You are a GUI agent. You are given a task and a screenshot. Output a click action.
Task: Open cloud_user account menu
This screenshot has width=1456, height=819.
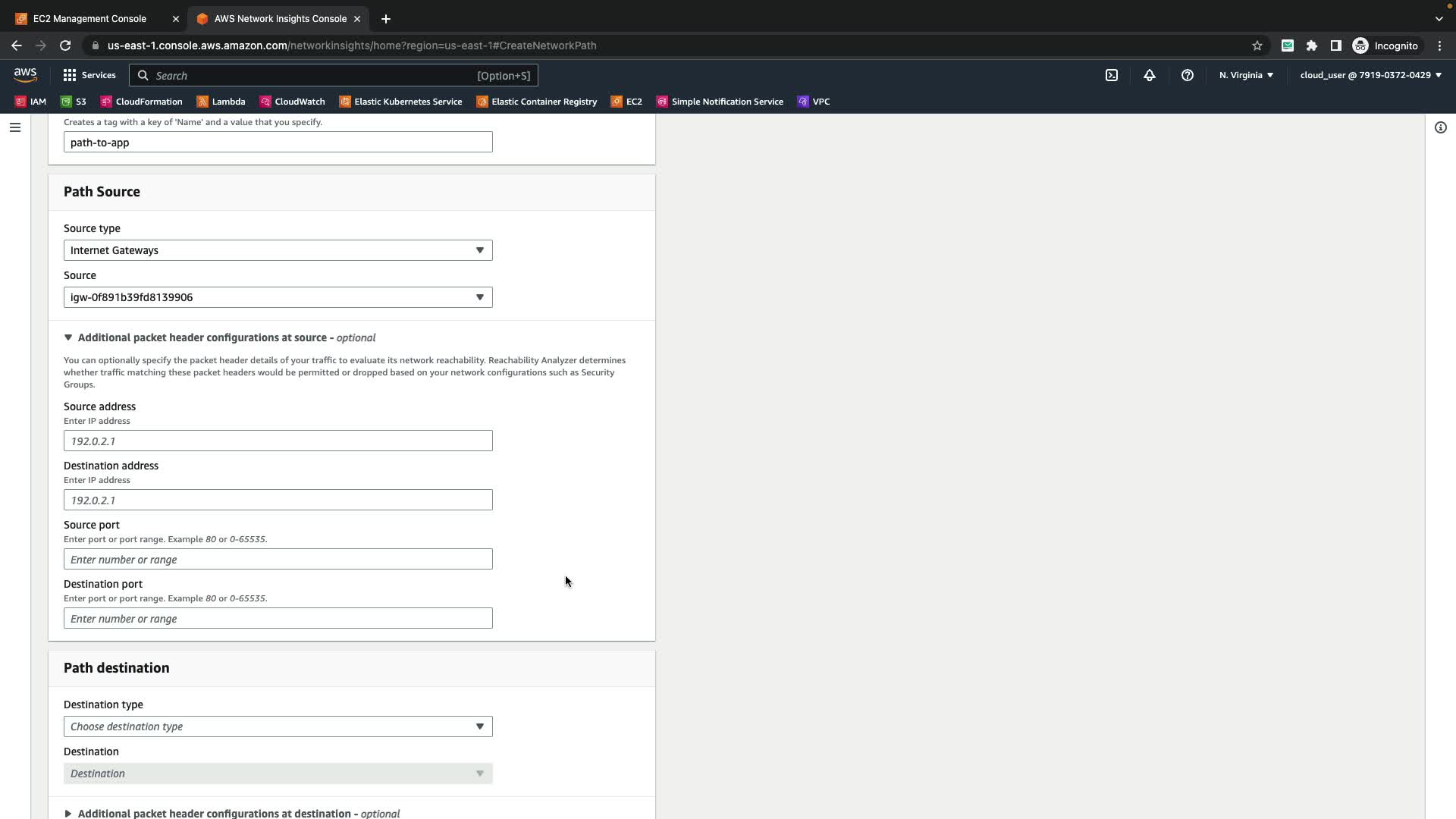(1370, 75)
